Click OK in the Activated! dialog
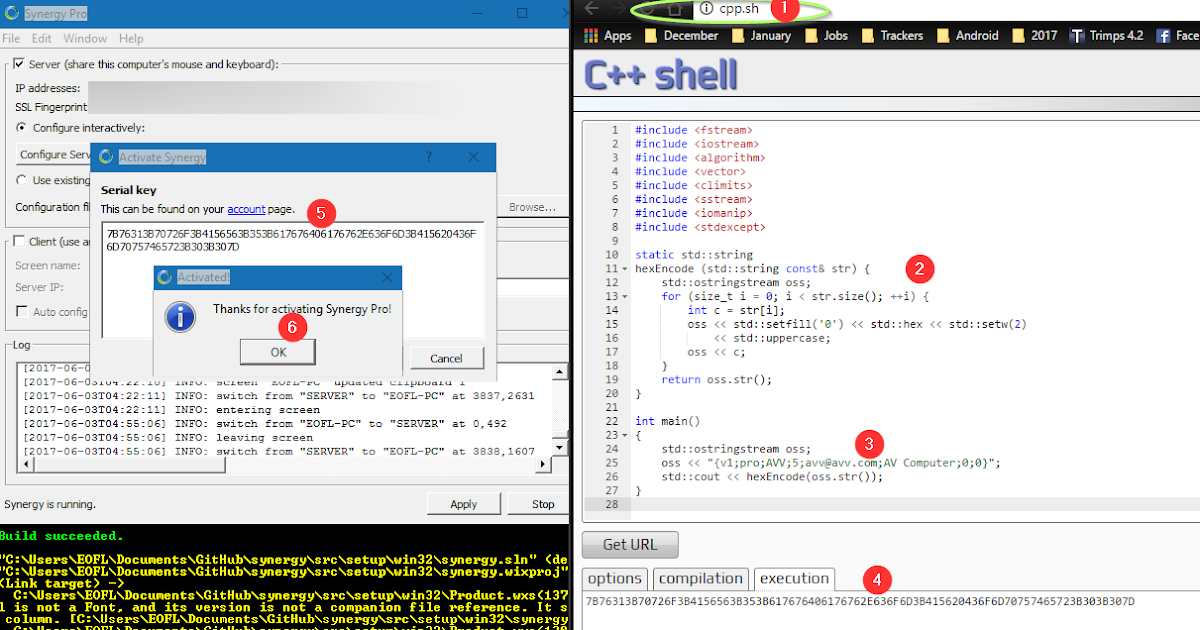This screenshot has height=630, width=1200. [278, 351]
